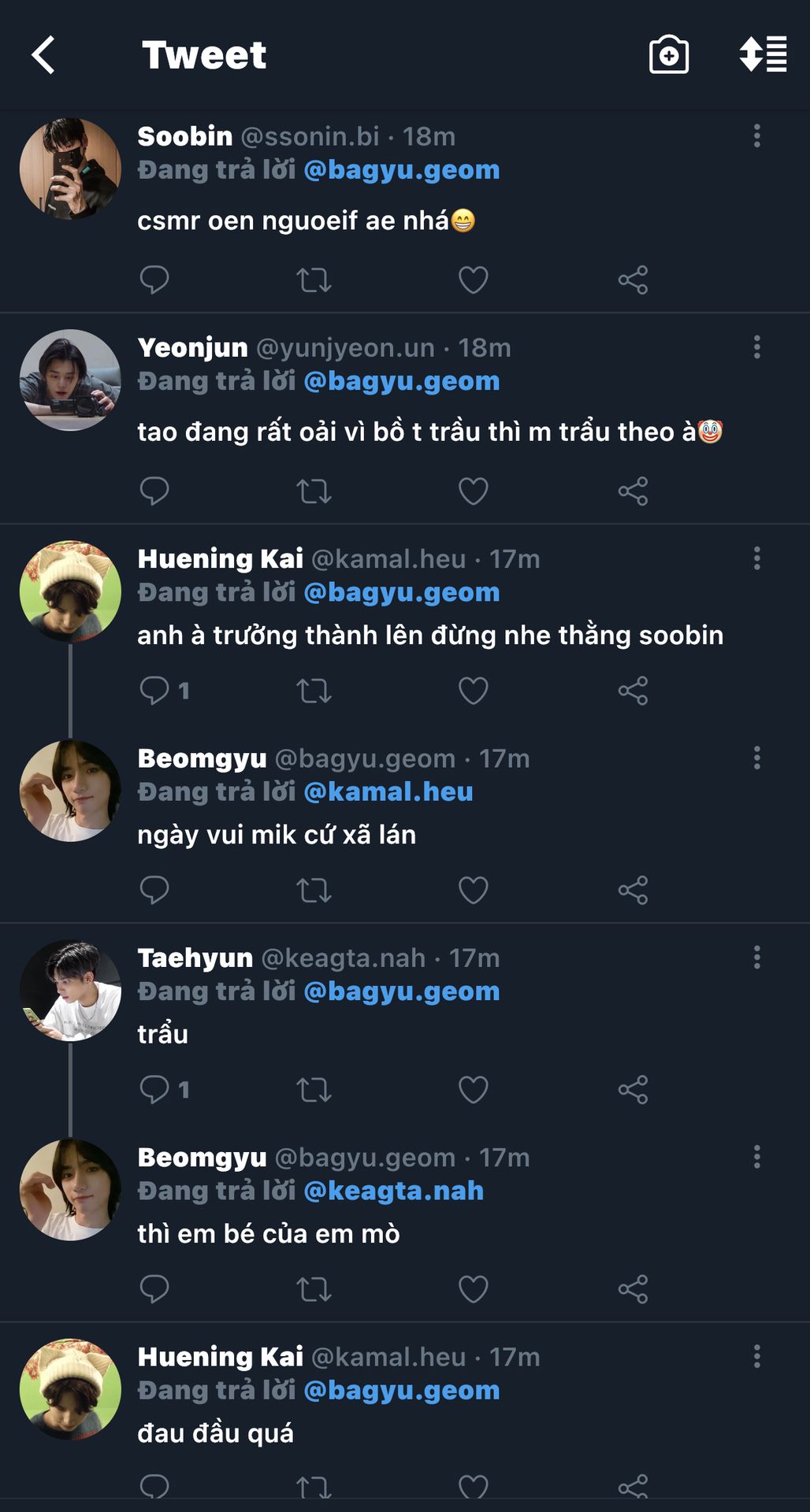Like Beomgyu's "thì em bé của em mò" tweet

[x=473, y=1289]
